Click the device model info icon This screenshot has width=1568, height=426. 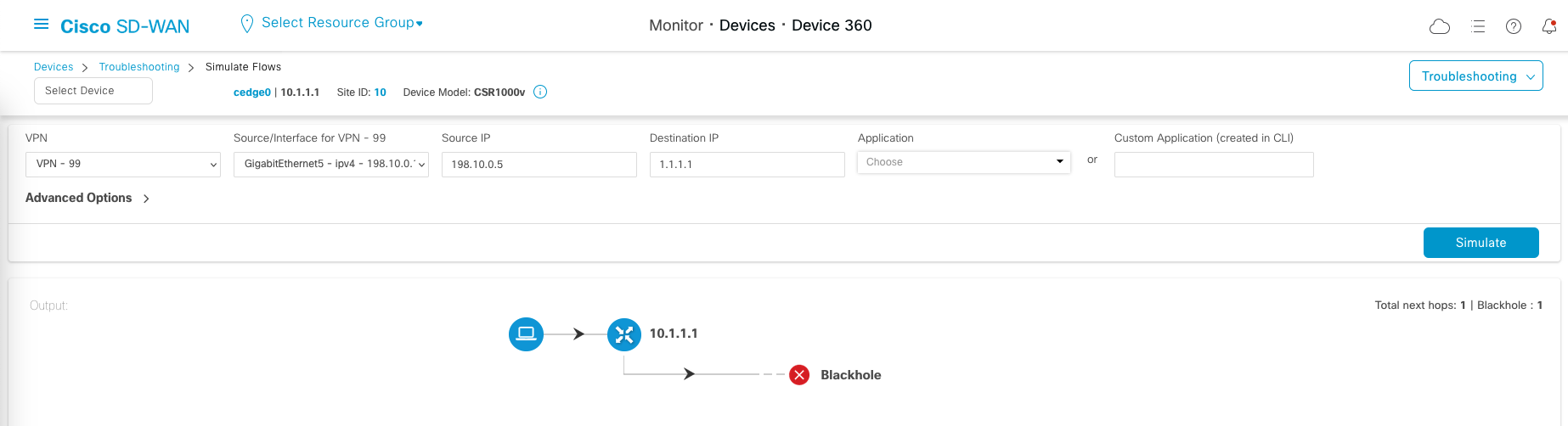540,92
